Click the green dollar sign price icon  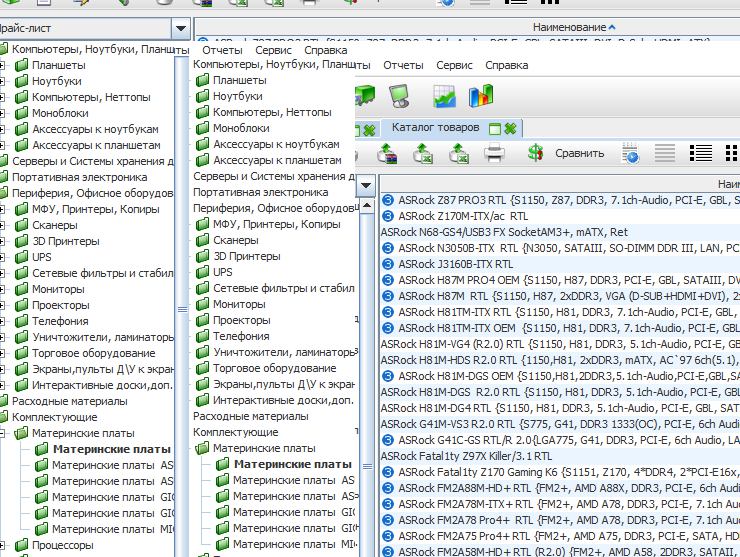[x=535, y=153]
